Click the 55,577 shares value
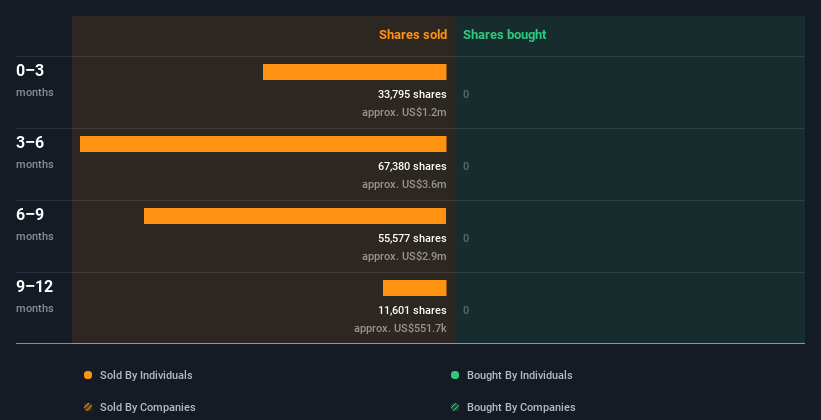This screenshot has height=420, width=821. 412,238
